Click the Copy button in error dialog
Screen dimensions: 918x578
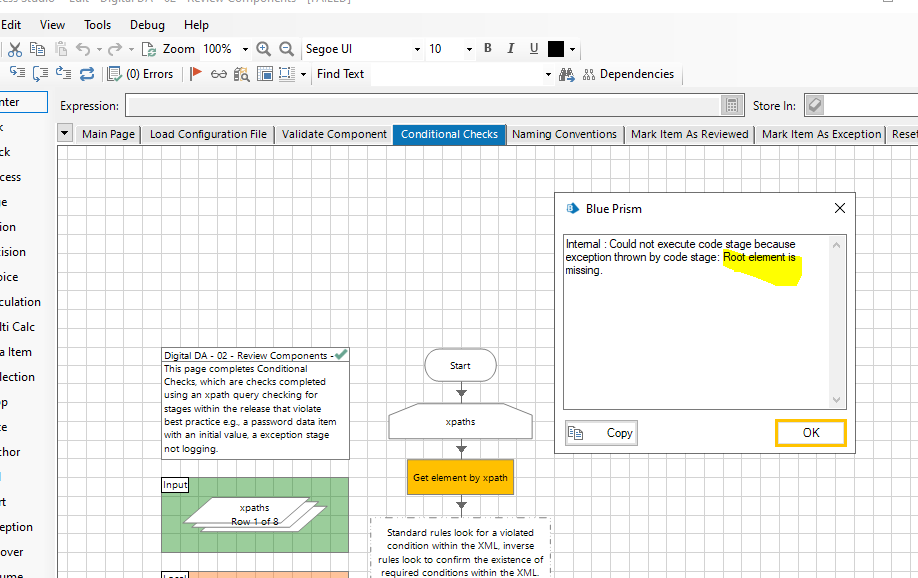click(x=601, y=433)
